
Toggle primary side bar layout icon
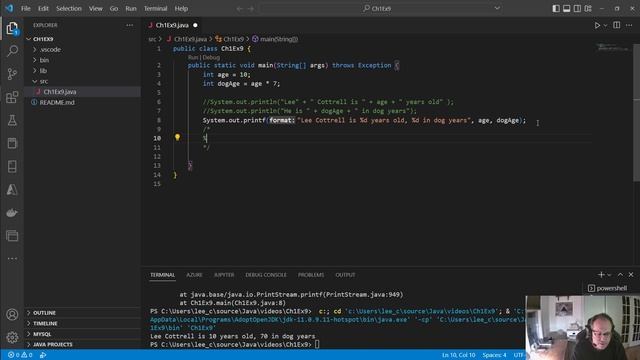click(556, 8)
